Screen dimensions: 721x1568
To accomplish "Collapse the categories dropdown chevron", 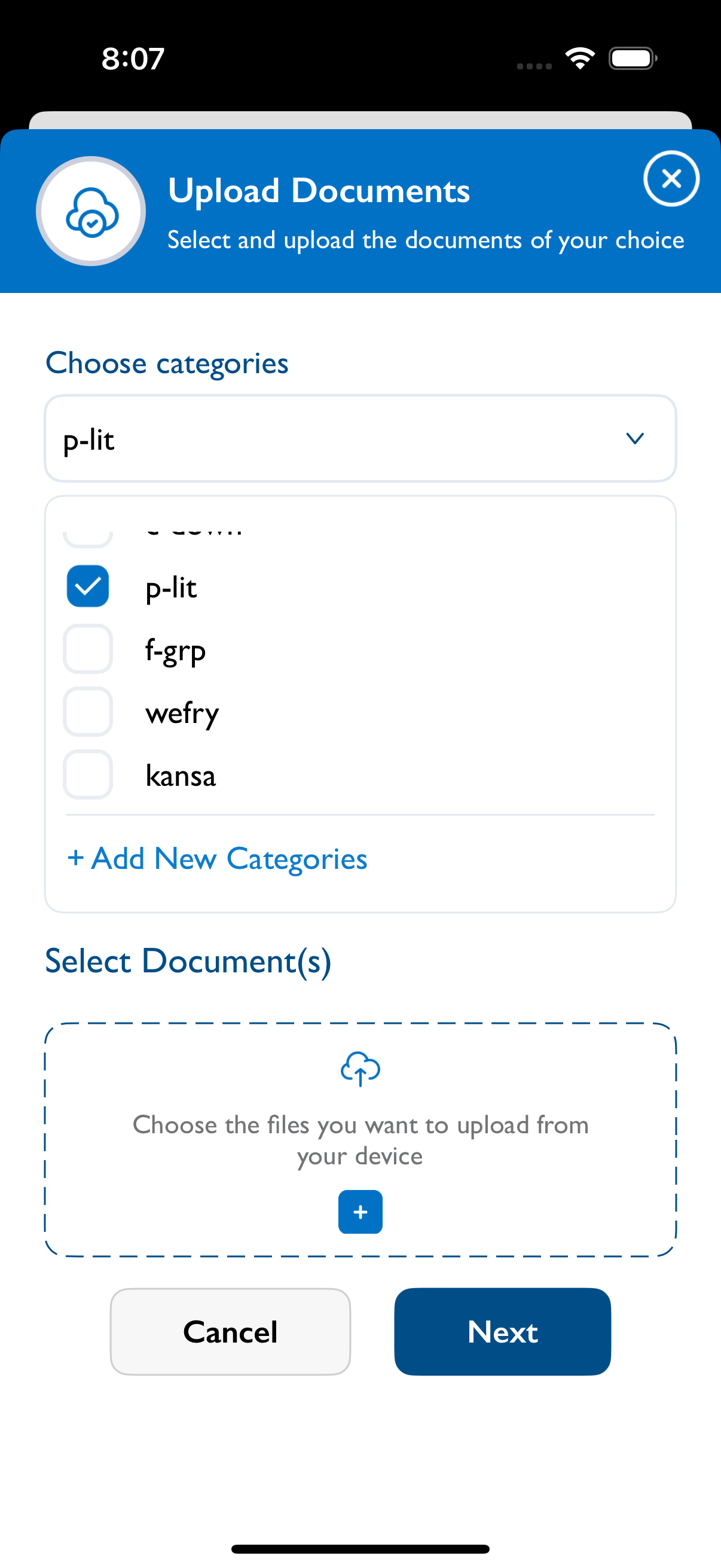I will coord(634,439).
